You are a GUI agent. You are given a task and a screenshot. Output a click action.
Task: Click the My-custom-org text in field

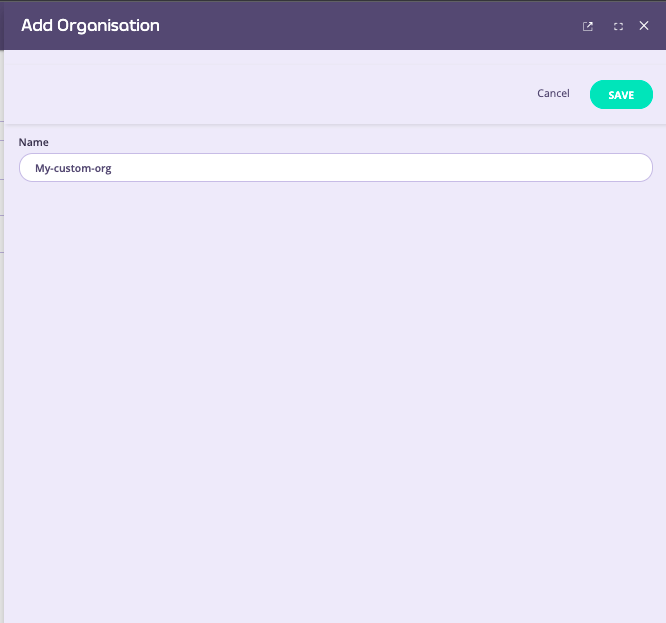(x=73, y=168)
